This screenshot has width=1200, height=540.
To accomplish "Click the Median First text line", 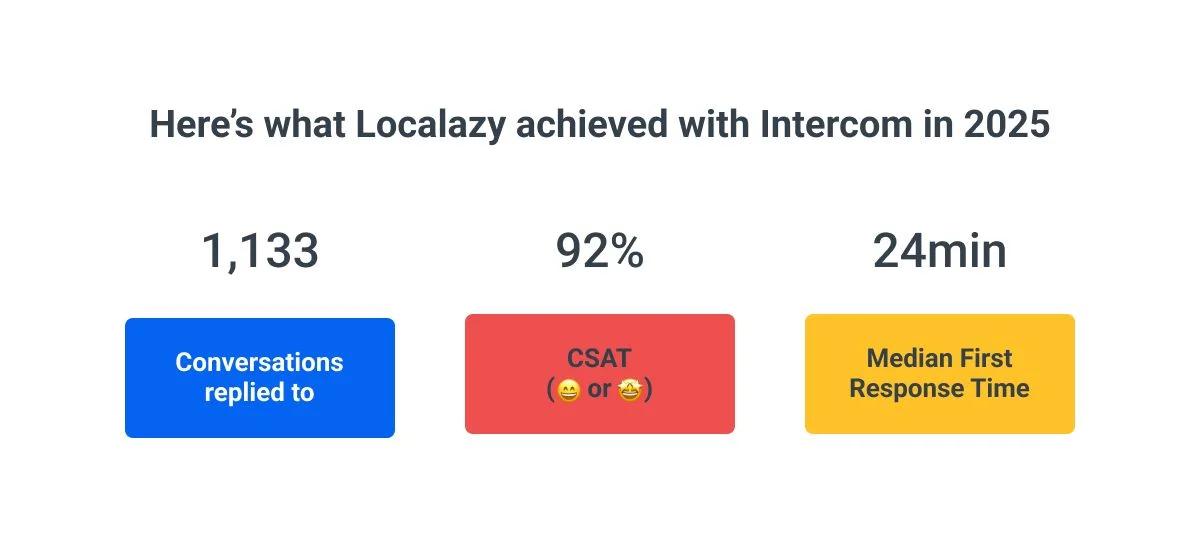I will pyautogui.click(x=940, y=358).
